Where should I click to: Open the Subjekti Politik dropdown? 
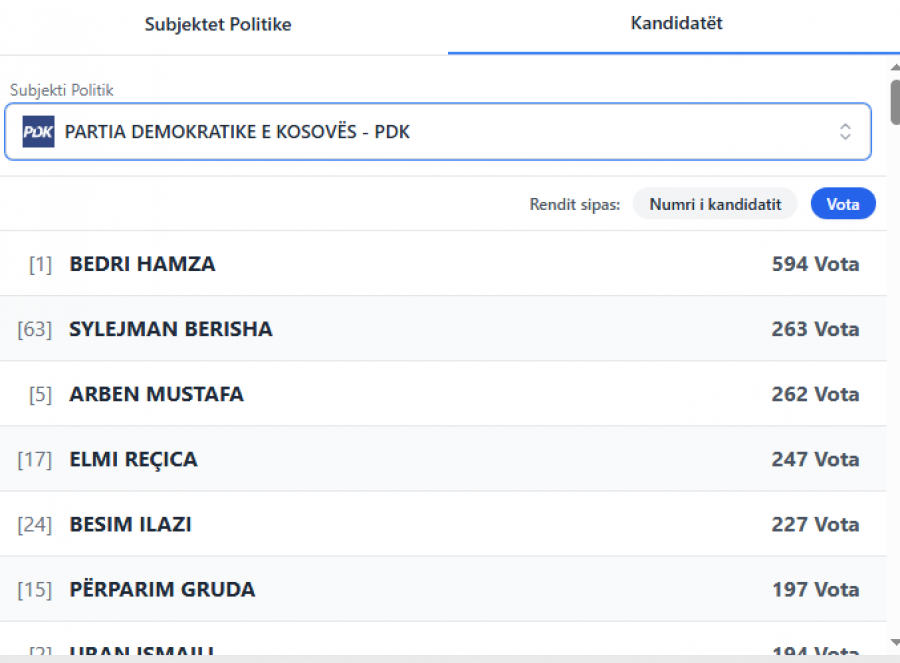tap(437, 132)
